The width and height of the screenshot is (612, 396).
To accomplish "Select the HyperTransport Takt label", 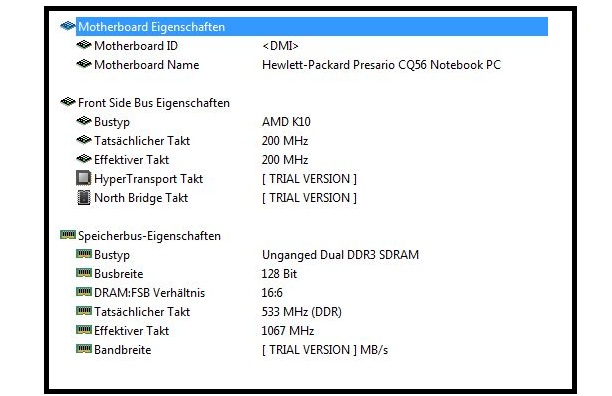I will (x=148, y=179).
